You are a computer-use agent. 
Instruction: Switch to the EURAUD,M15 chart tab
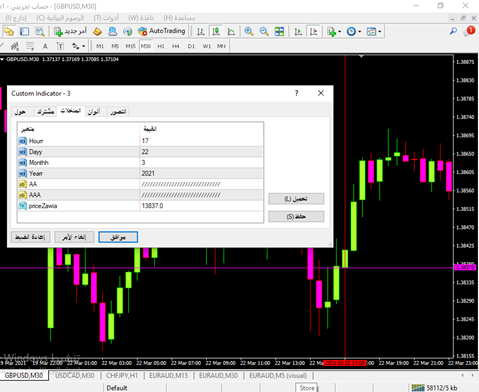point(168,375)
